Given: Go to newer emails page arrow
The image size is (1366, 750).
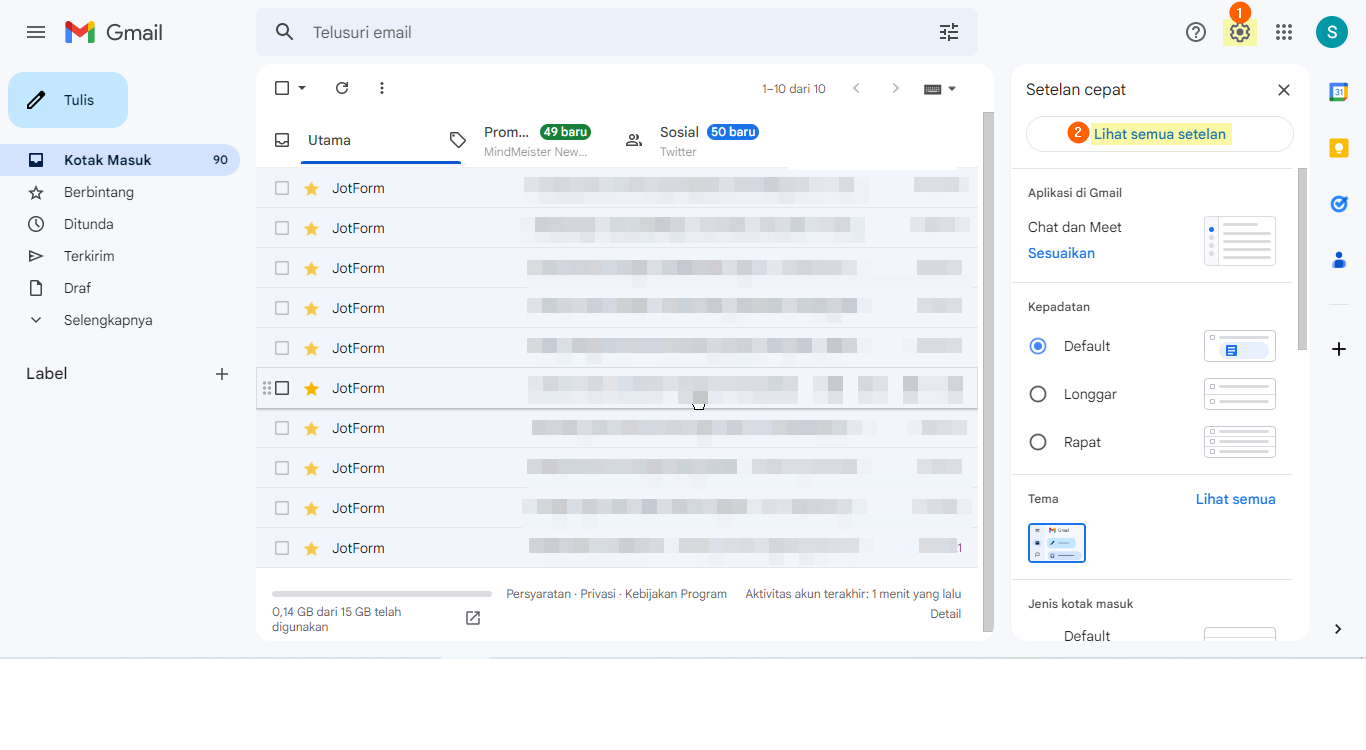Looking at the screenshot, I should pyautogui.click(x=856, y=88).
